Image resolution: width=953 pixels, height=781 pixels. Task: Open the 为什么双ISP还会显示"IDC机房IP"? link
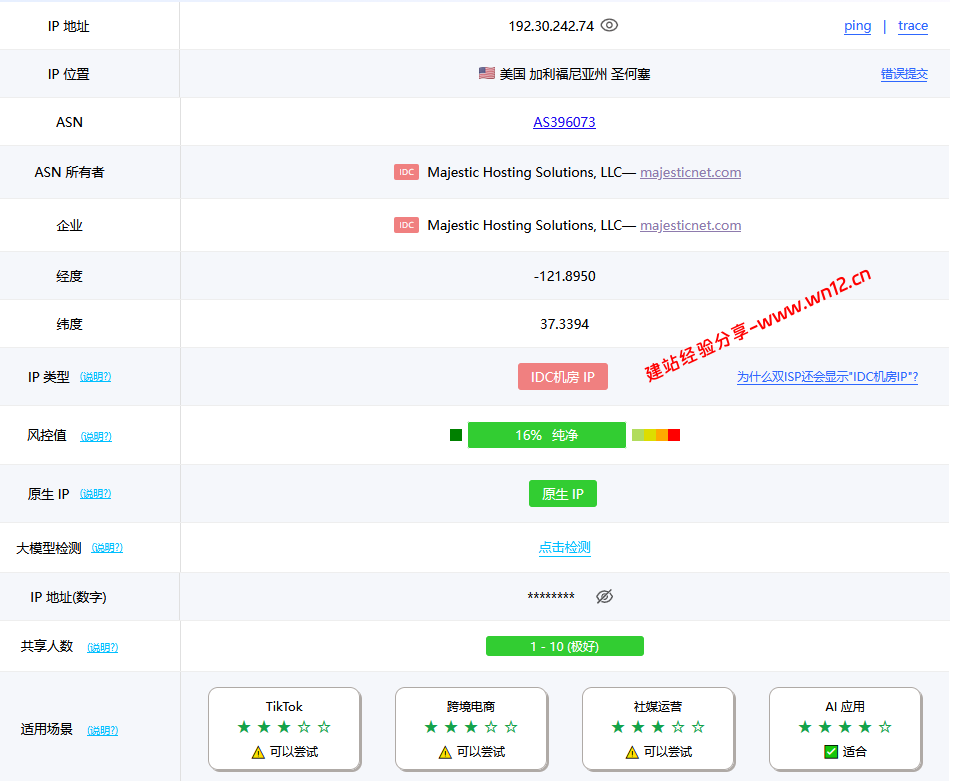click(x=827, y=377)
